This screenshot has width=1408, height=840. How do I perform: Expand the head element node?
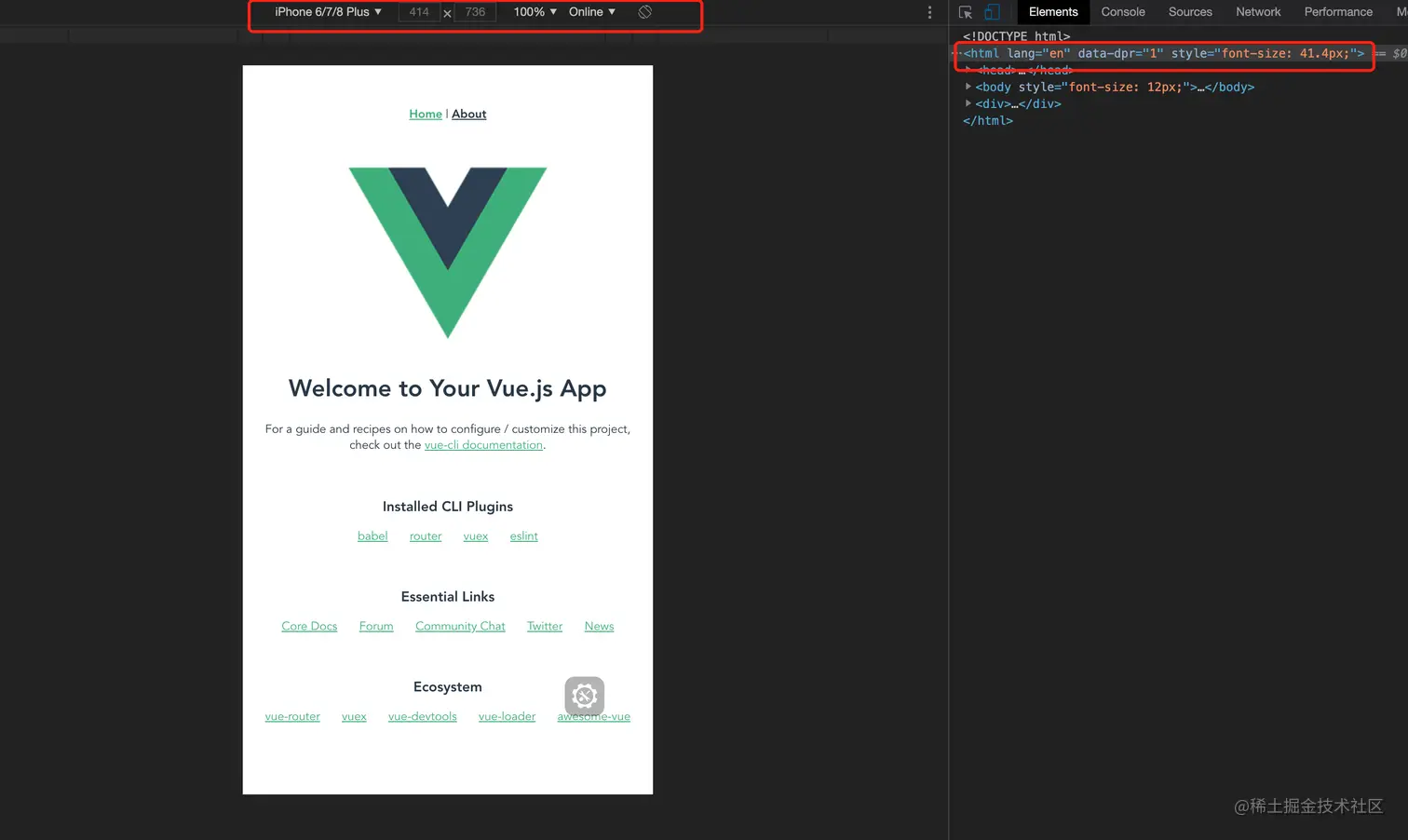[x=968, y=70]
